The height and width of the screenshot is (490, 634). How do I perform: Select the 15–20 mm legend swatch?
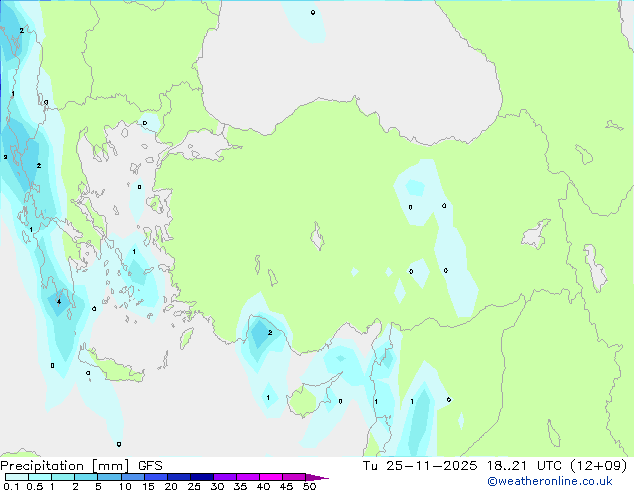[156, 477]
